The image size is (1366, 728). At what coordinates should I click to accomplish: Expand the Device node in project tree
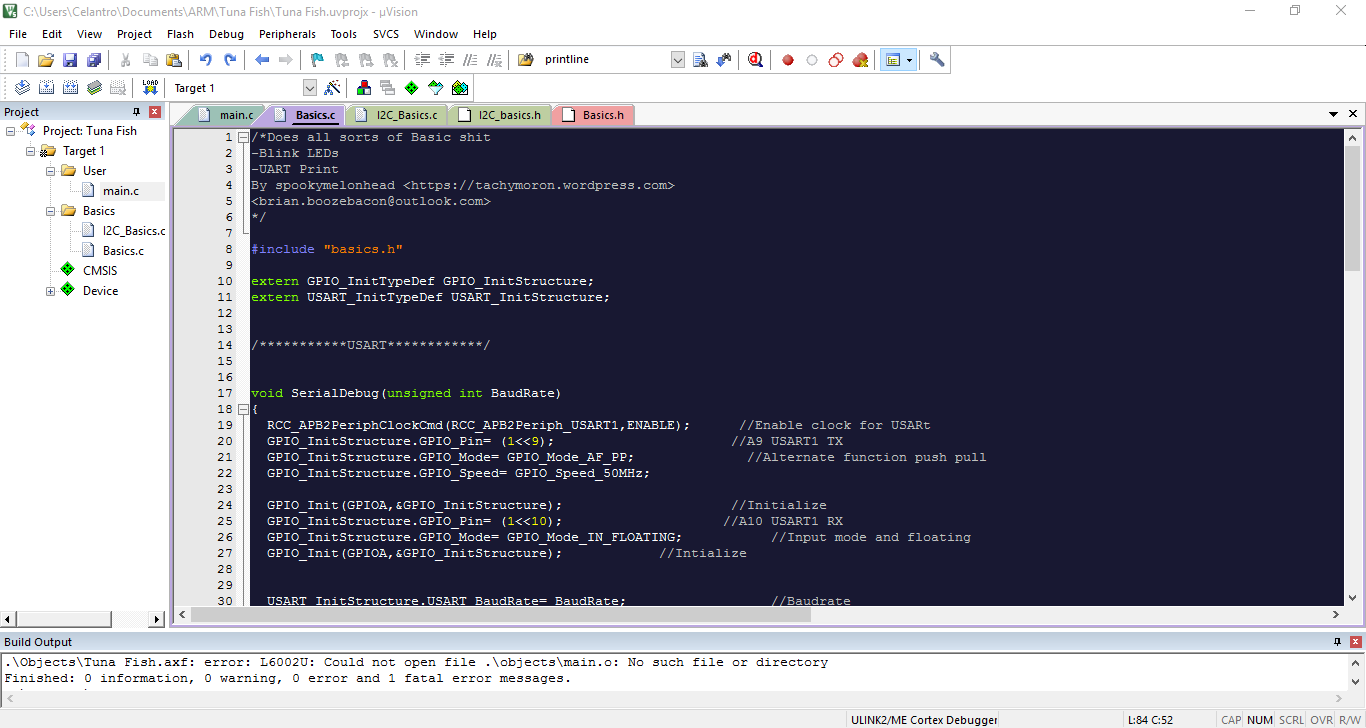[x=50, y=291]
